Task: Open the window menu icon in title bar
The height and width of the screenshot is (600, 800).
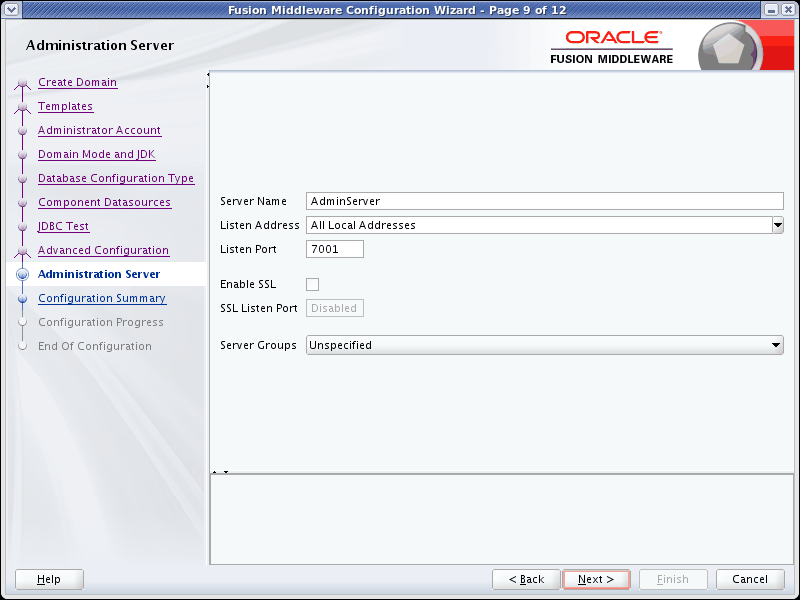Action: (x=11, y=9)
